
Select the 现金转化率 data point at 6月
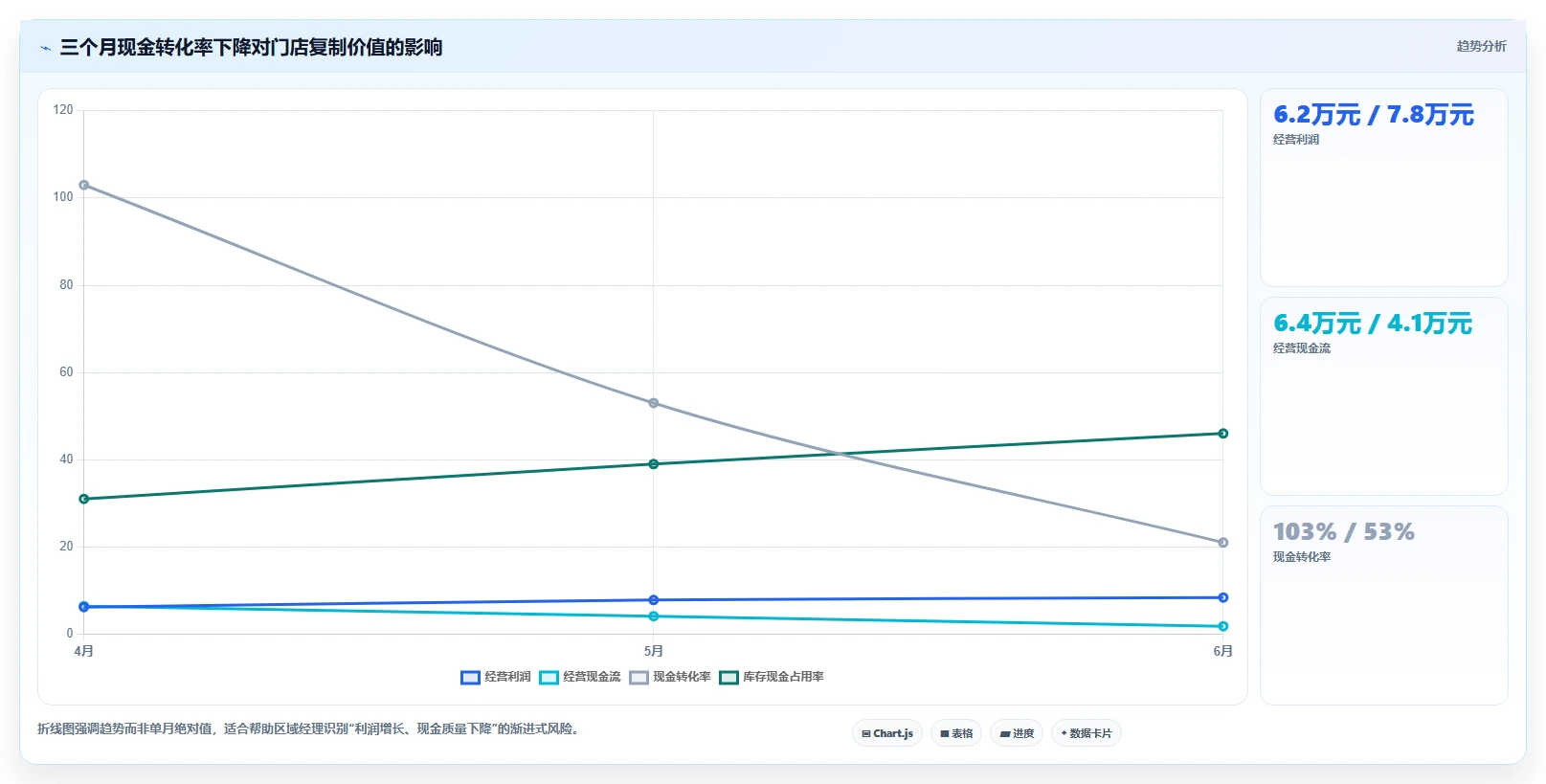(x=1223, y=543)
